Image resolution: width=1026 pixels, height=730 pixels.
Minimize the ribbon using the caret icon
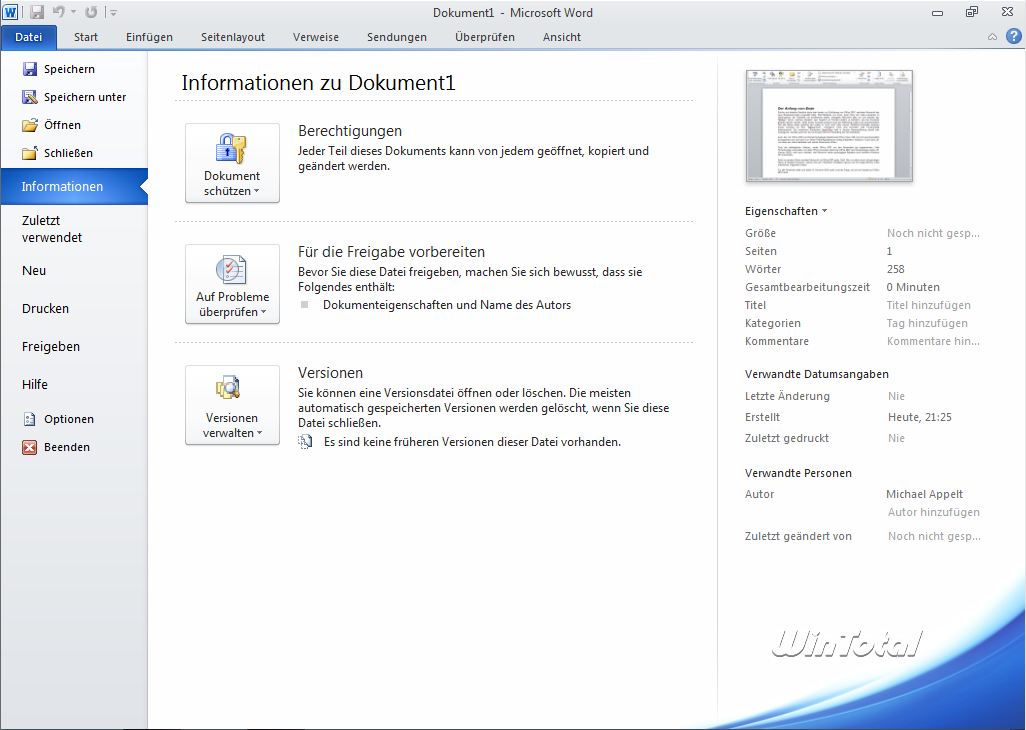coord(992,37)
